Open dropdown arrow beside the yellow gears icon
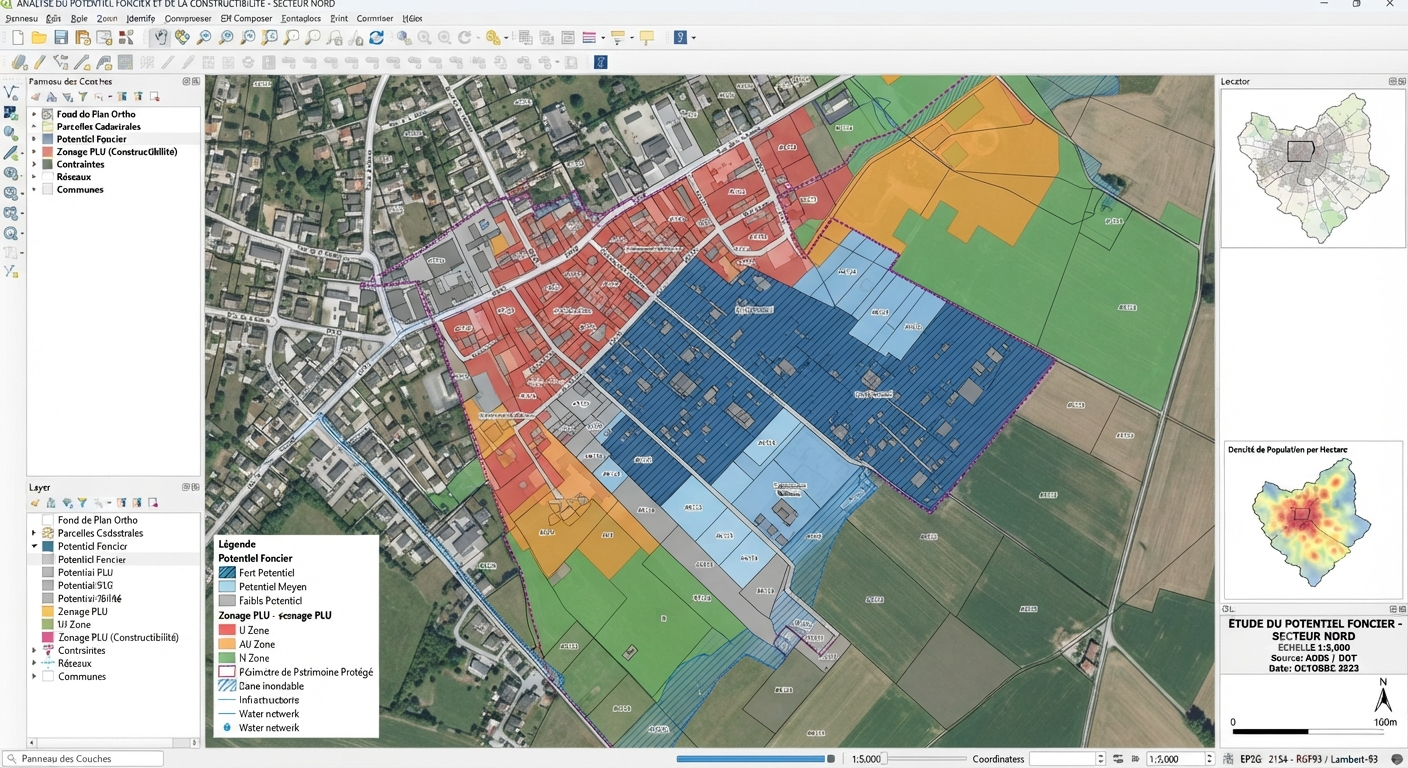Screen dimensions: 1408x768 508,38
